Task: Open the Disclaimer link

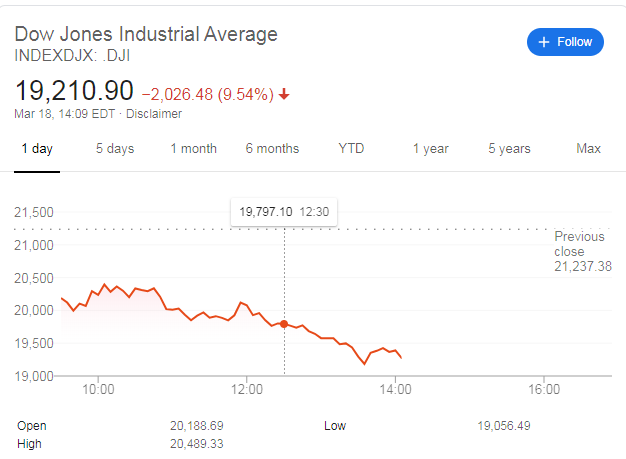Action: [153, 114]
